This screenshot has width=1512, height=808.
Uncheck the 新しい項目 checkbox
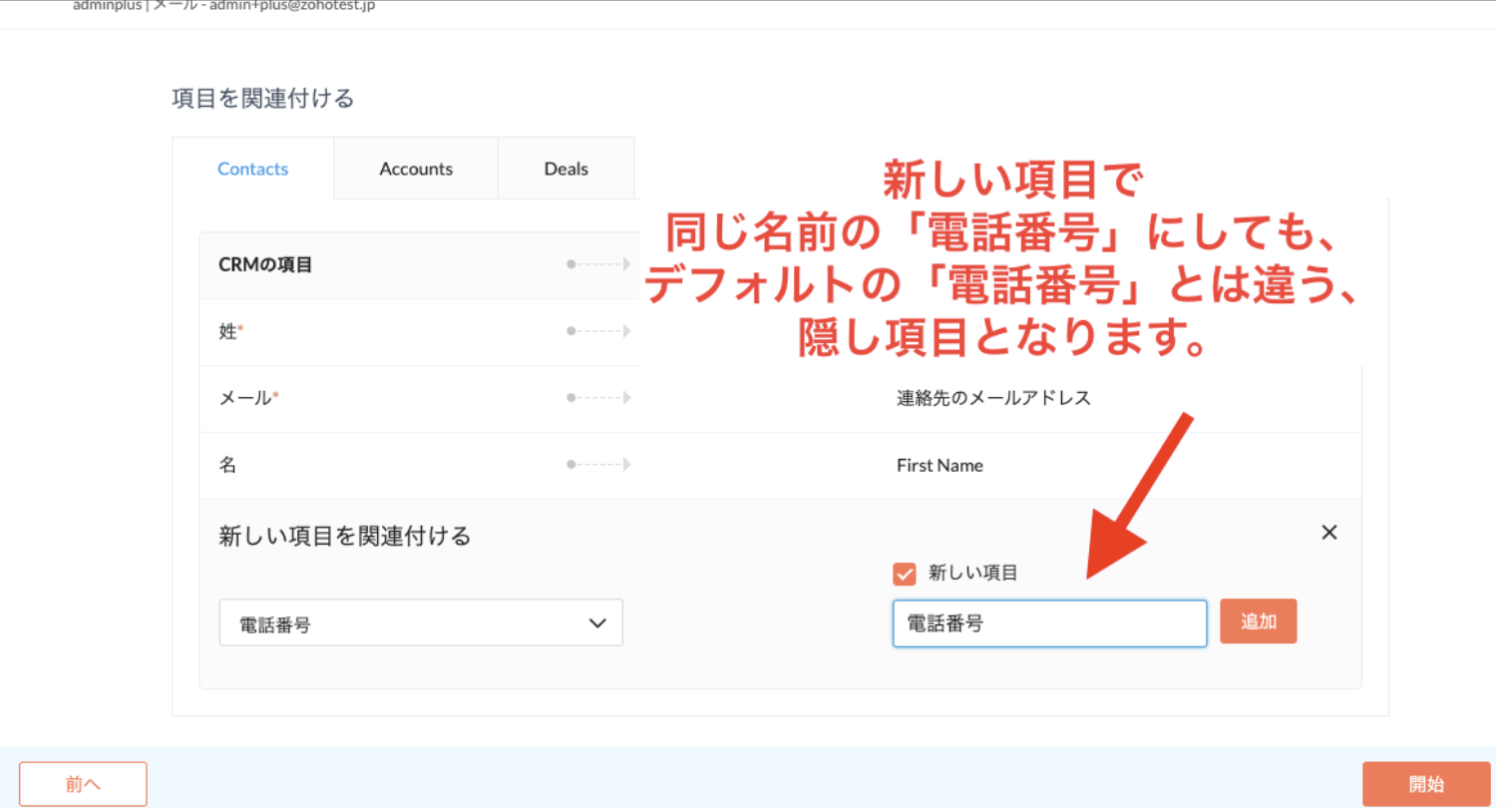tap(905, 574)
